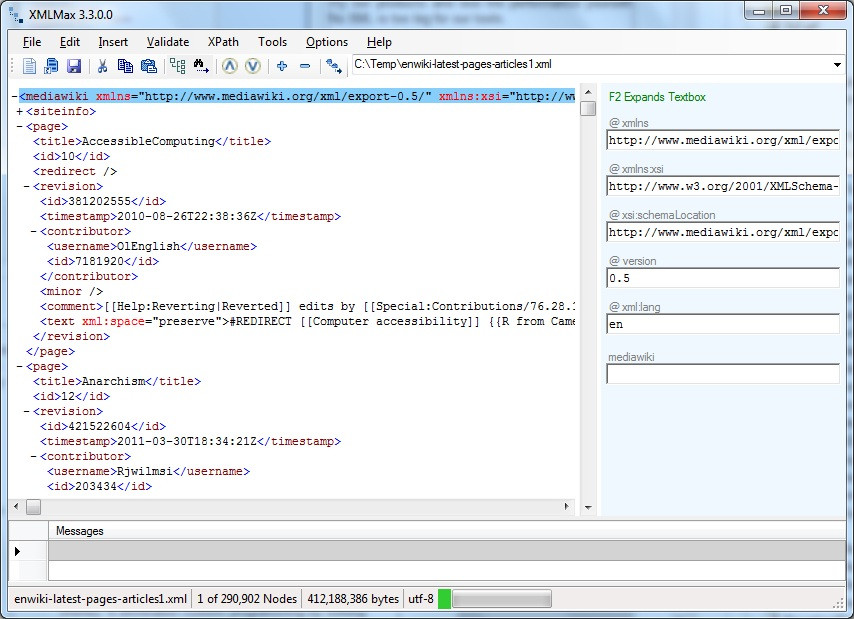
Task: Select the username Rjwilmsi line
Action: click(x=149, y=471)
